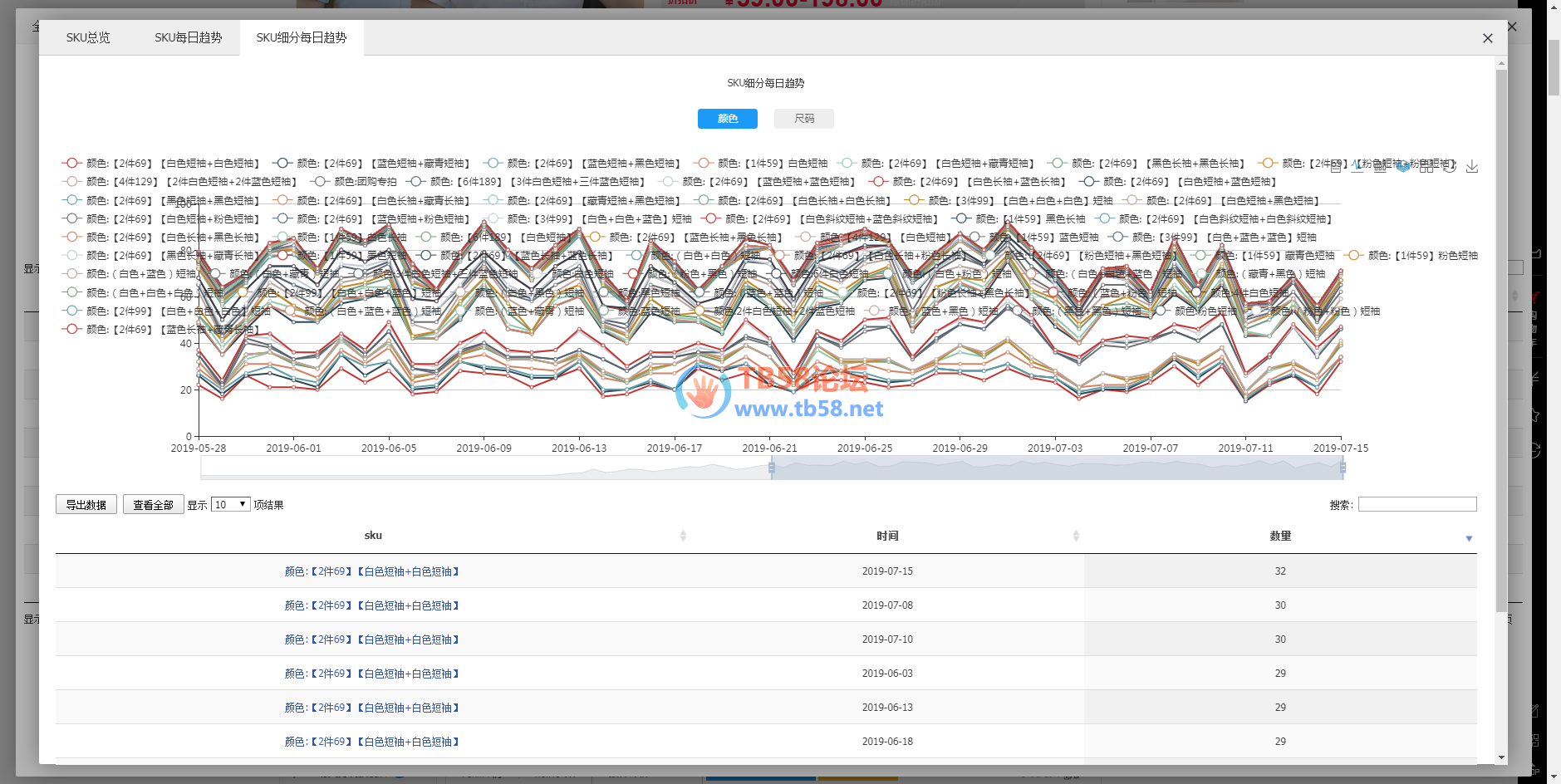Screen dimensions: 1561x784
Task: Switch to the SKU总览 tab
Action: 88,37
